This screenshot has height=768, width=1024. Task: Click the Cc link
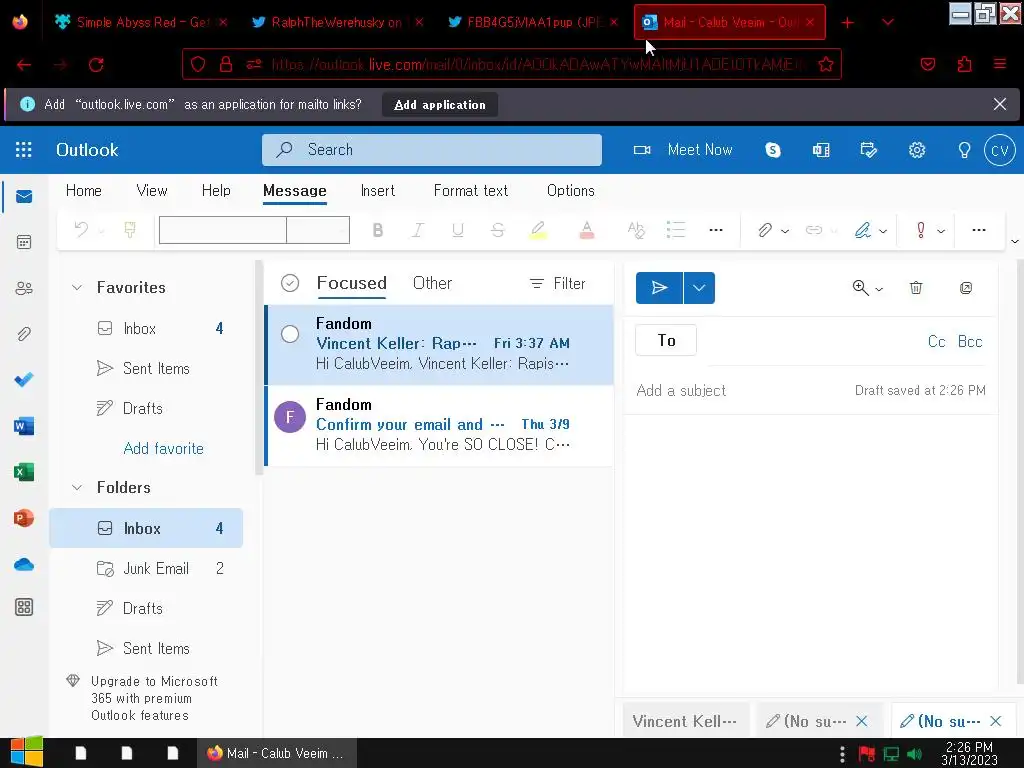936,342
